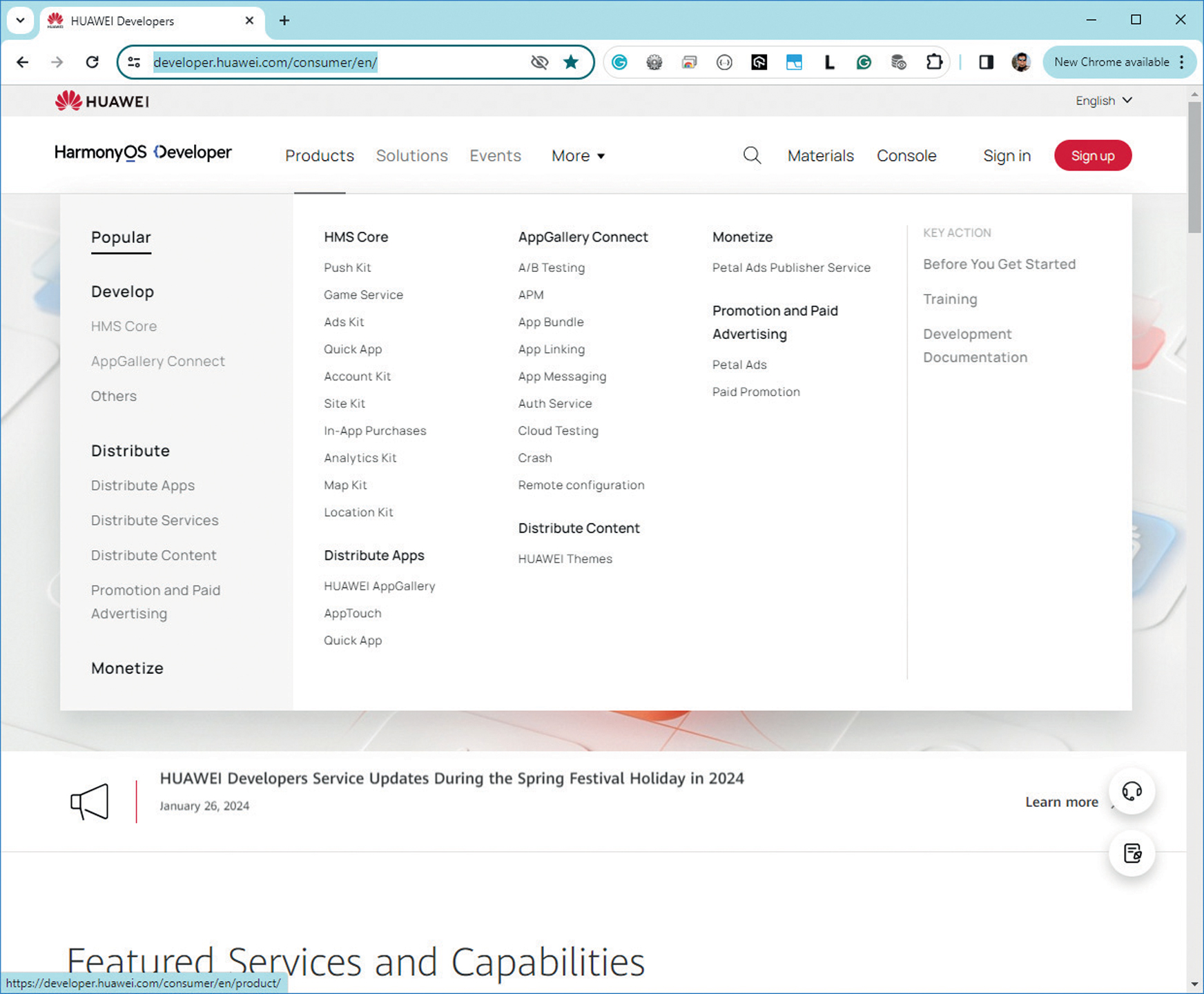Open Chrome's three-dot menu
Viewport: 1204px width, 994px height.
pyautogui.click(x=1182, y=62)
